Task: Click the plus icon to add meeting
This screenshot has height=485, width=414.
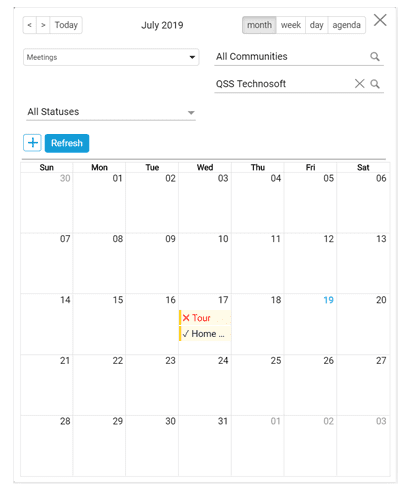Action: click(32, 143)
